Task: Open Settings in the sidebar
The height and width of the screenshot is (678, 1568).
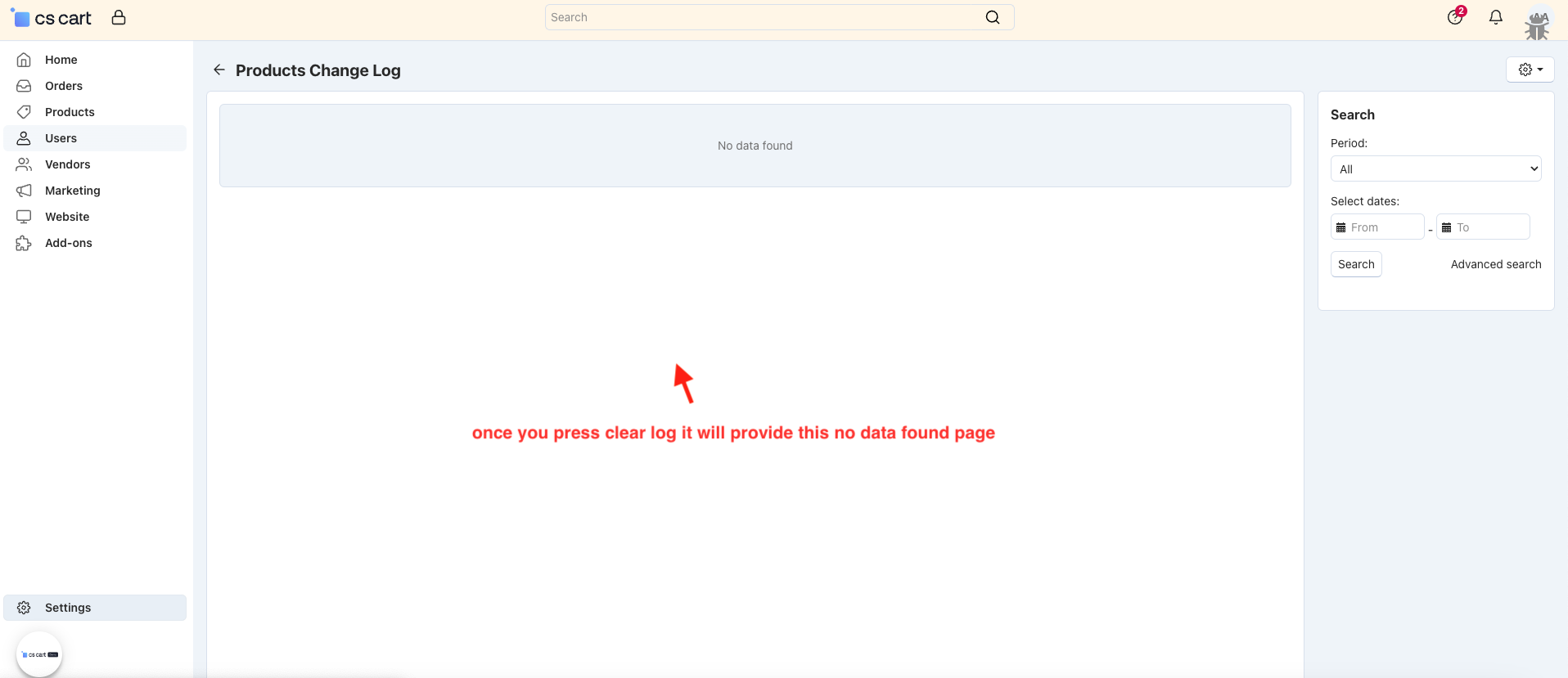Action: click(95, 608)
